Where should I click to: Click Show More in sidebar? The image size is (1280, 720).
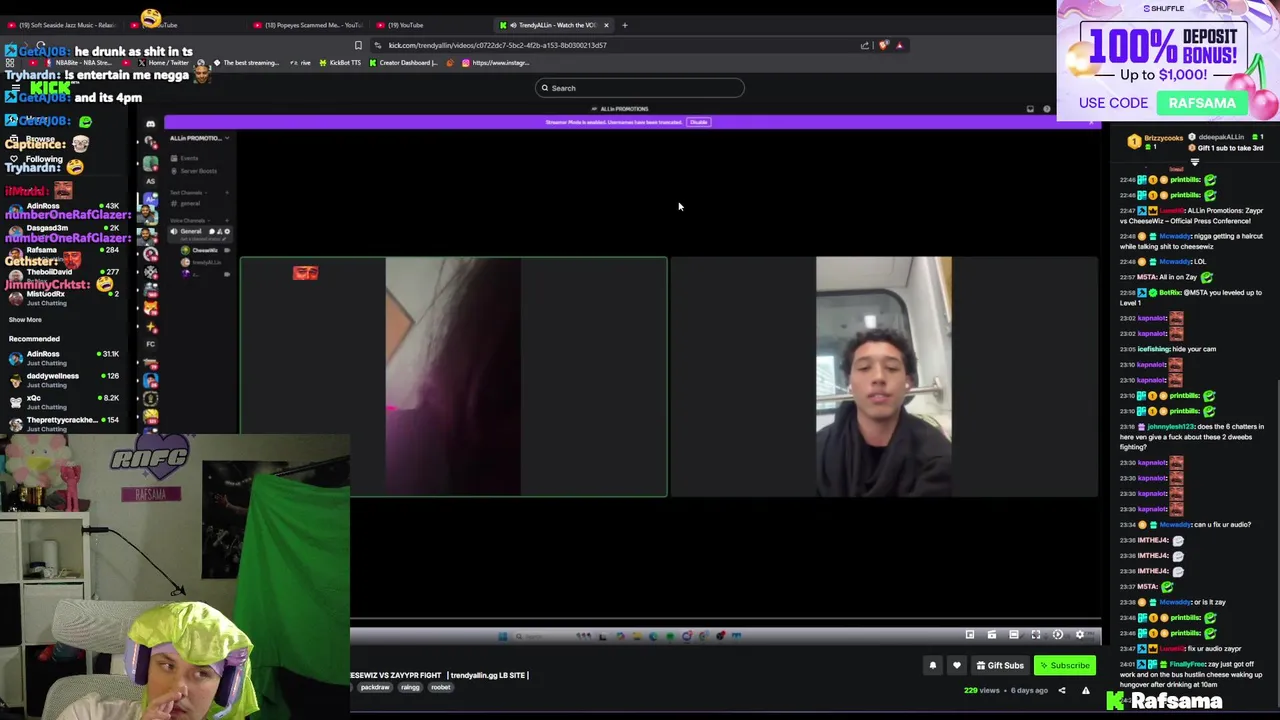click(x=25, y=320)
